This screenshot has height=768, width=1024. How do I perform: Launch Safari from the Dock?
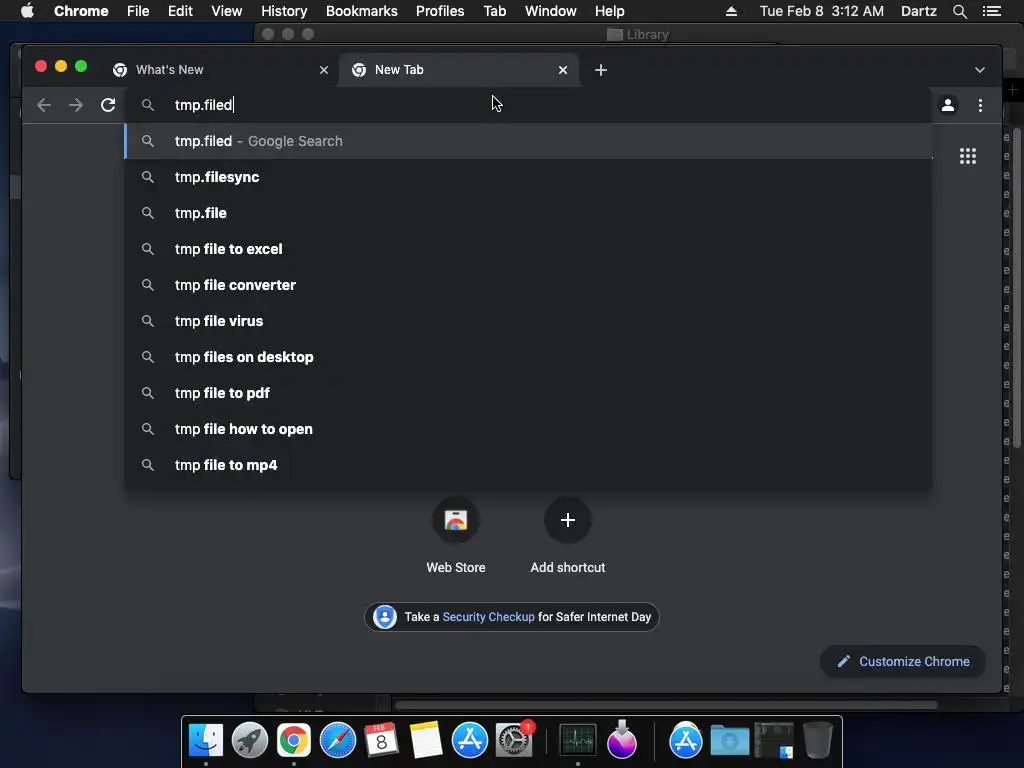tap(338, 741)
